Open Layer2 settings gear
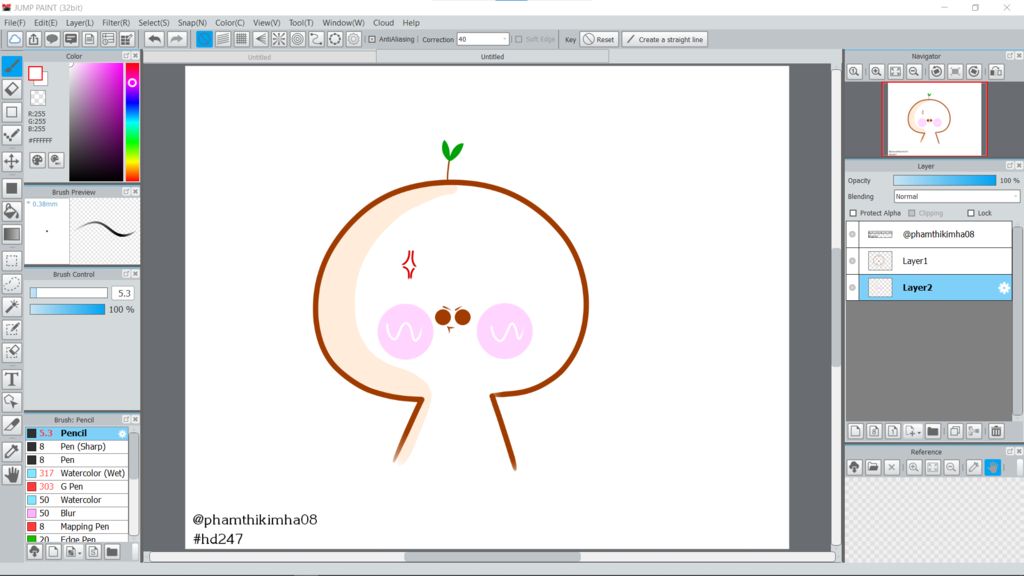 click(1004, 288)
